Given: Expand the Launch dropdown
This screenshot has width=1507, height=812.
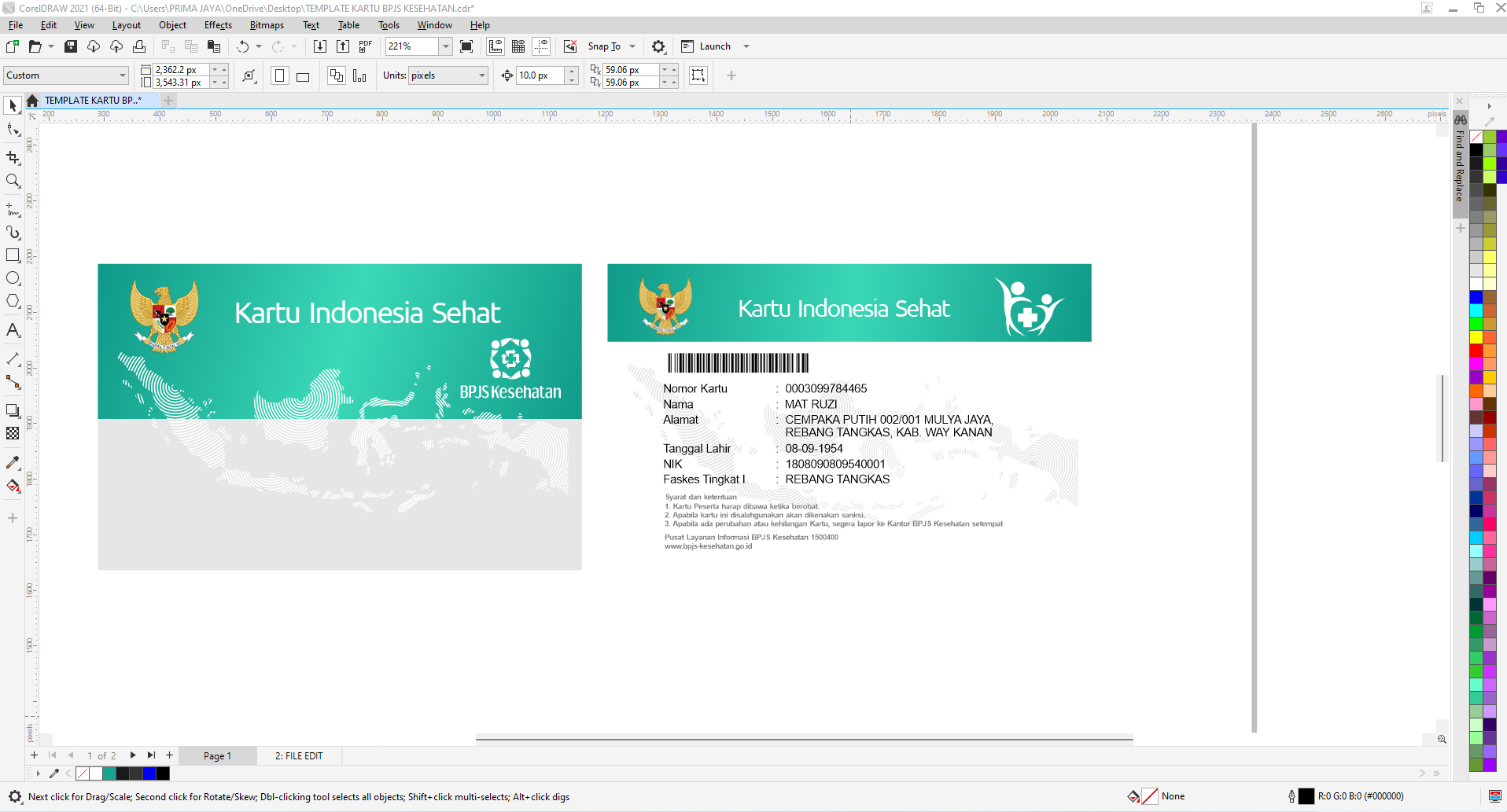Looking at the screenshot, I should click(x=746, y=46).
